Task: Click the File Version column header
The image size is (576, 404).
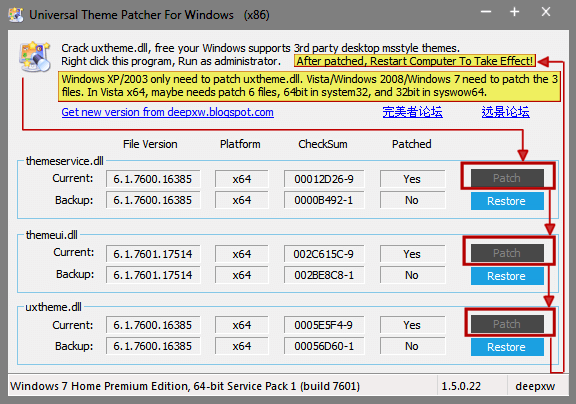Action: (150, 144)
